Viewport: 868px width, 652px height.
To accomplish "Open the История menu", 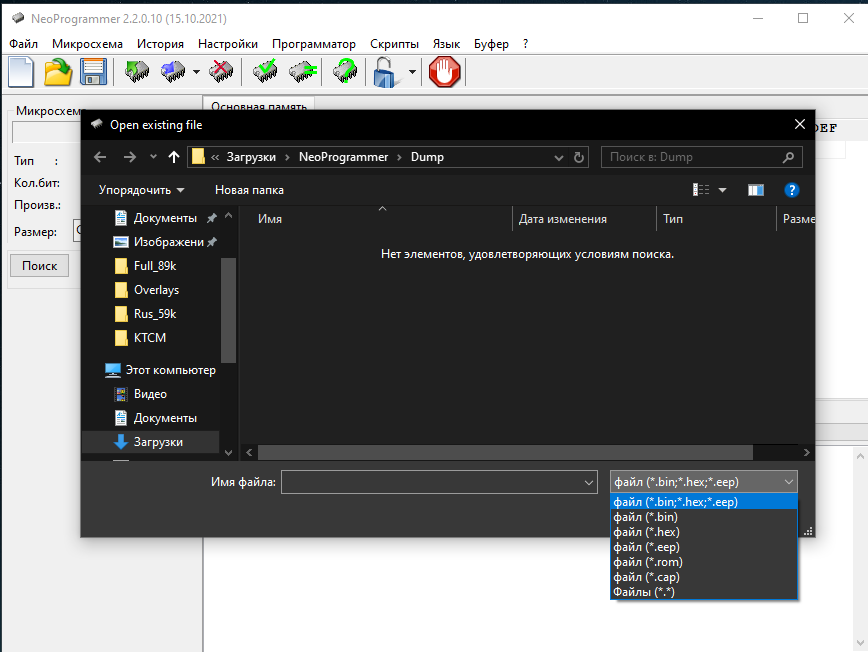I will click(161, 44).
